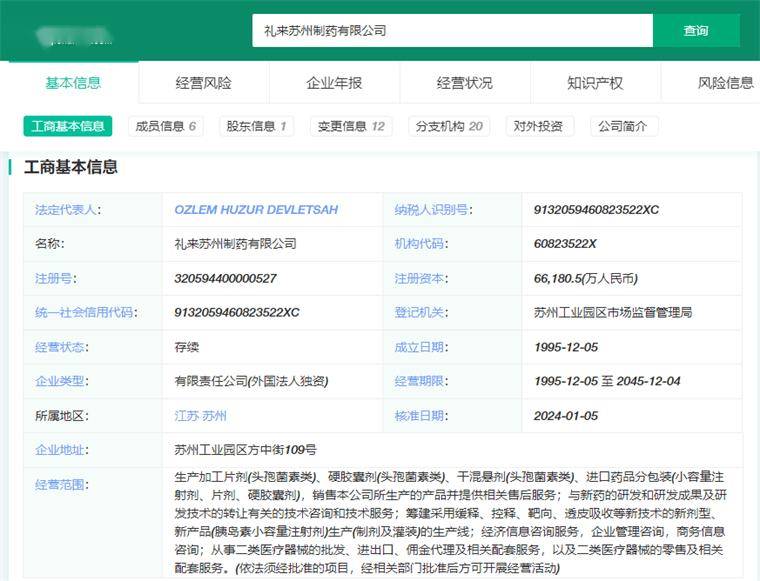Select status value 存续
The image size is (760, 581).
tap(187, 347)
